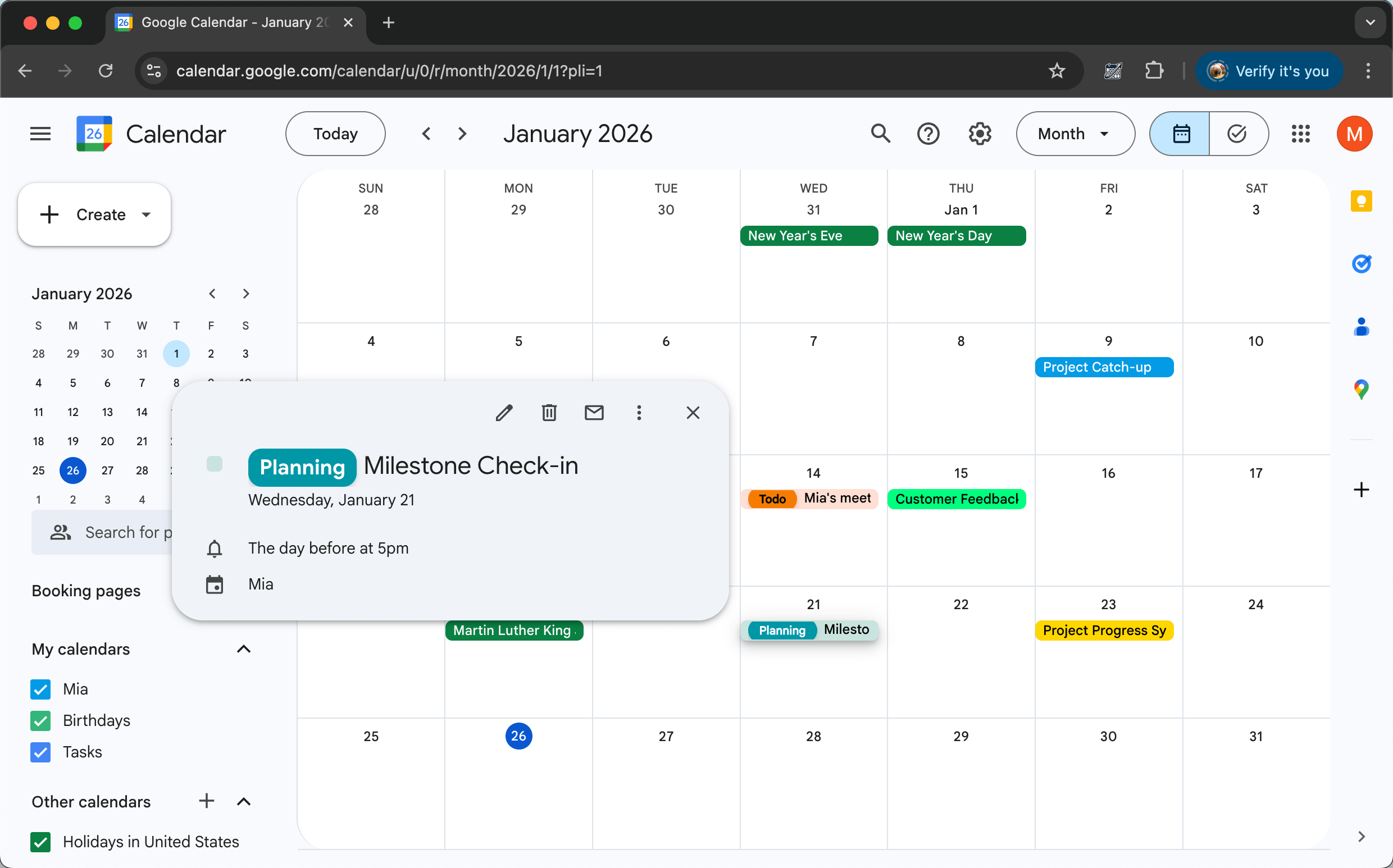Click the event color swatch in the popup
The width and height of the screenshot is (1393, 868).
point(215,464)
